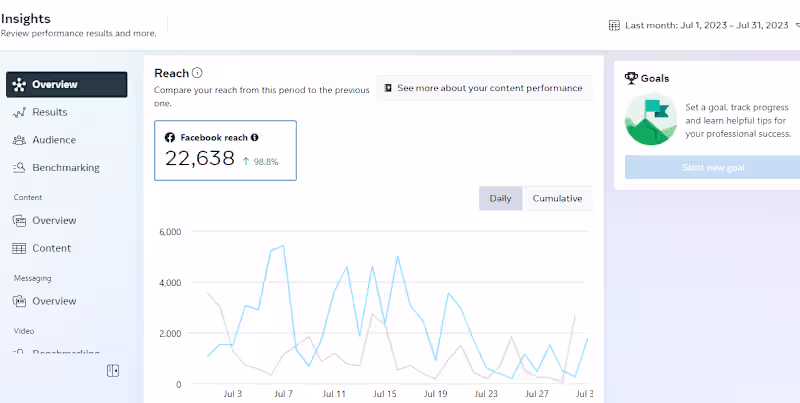Click the Messaging Overview icon in sidebar

tap(19, 301)
